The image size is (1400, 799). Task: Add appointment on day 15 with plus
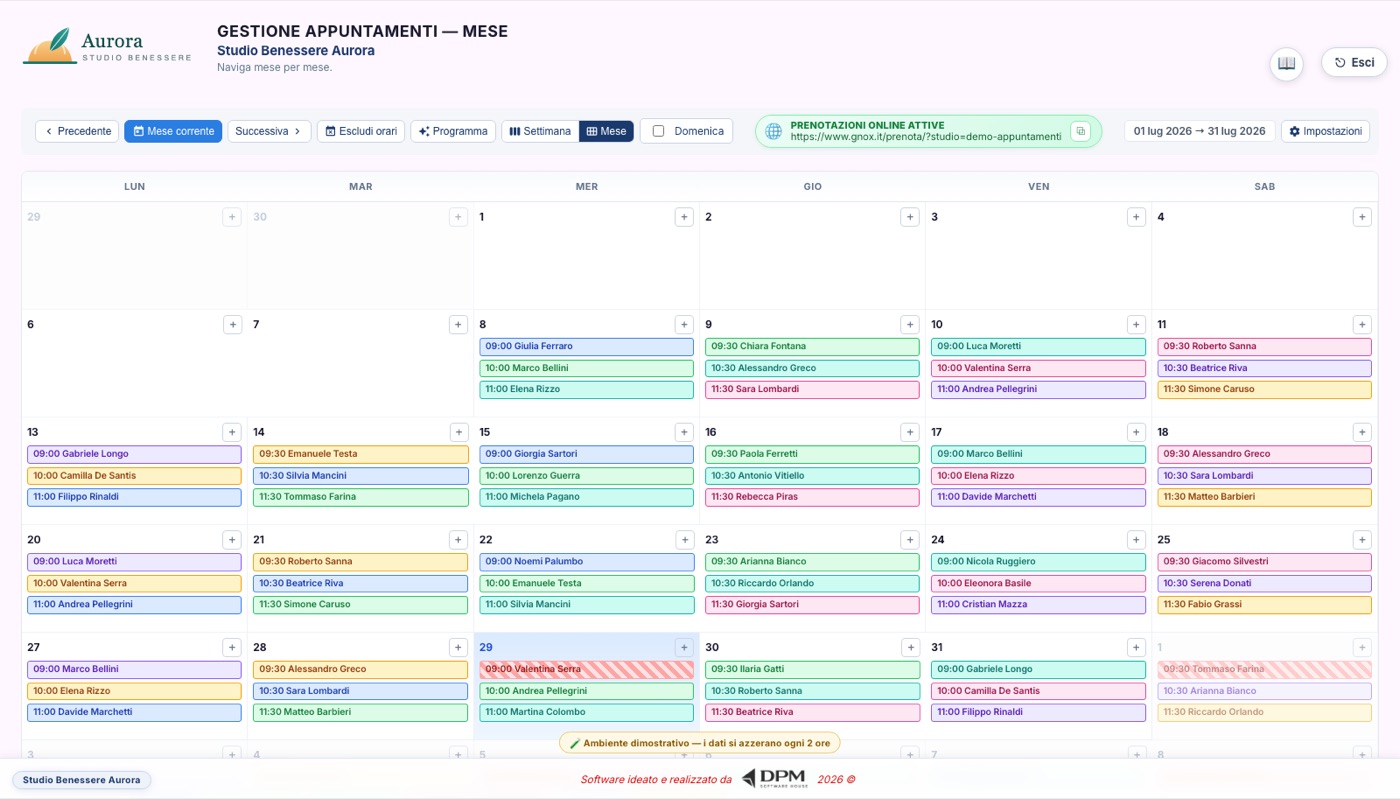point(684,432)
